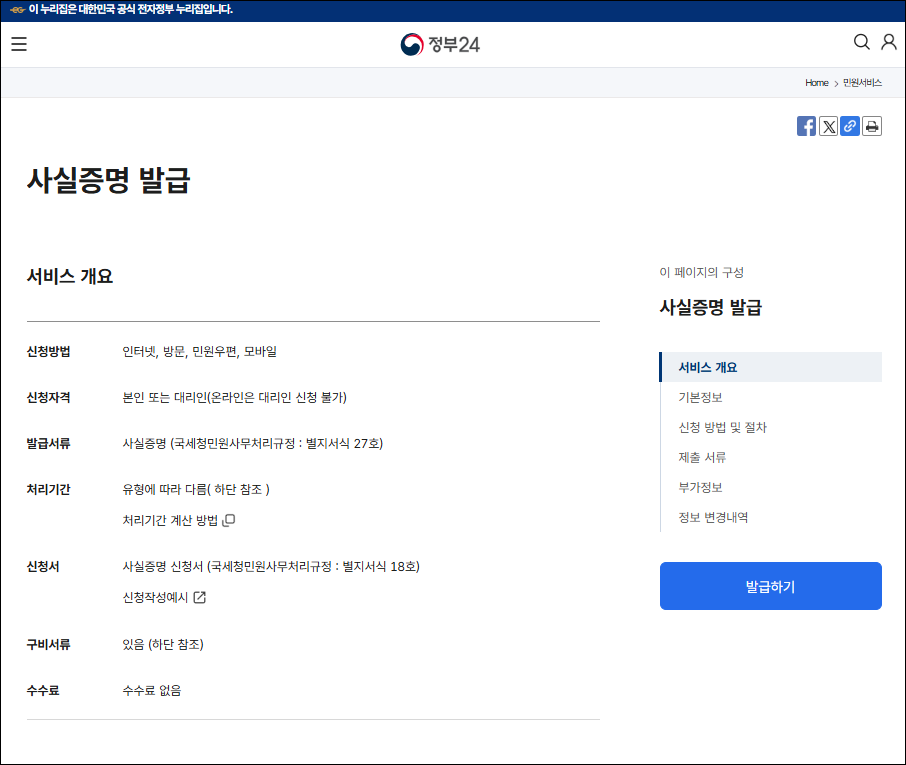Click text 유형에 따라 다름( 하단 참조 )

(196, 489)
